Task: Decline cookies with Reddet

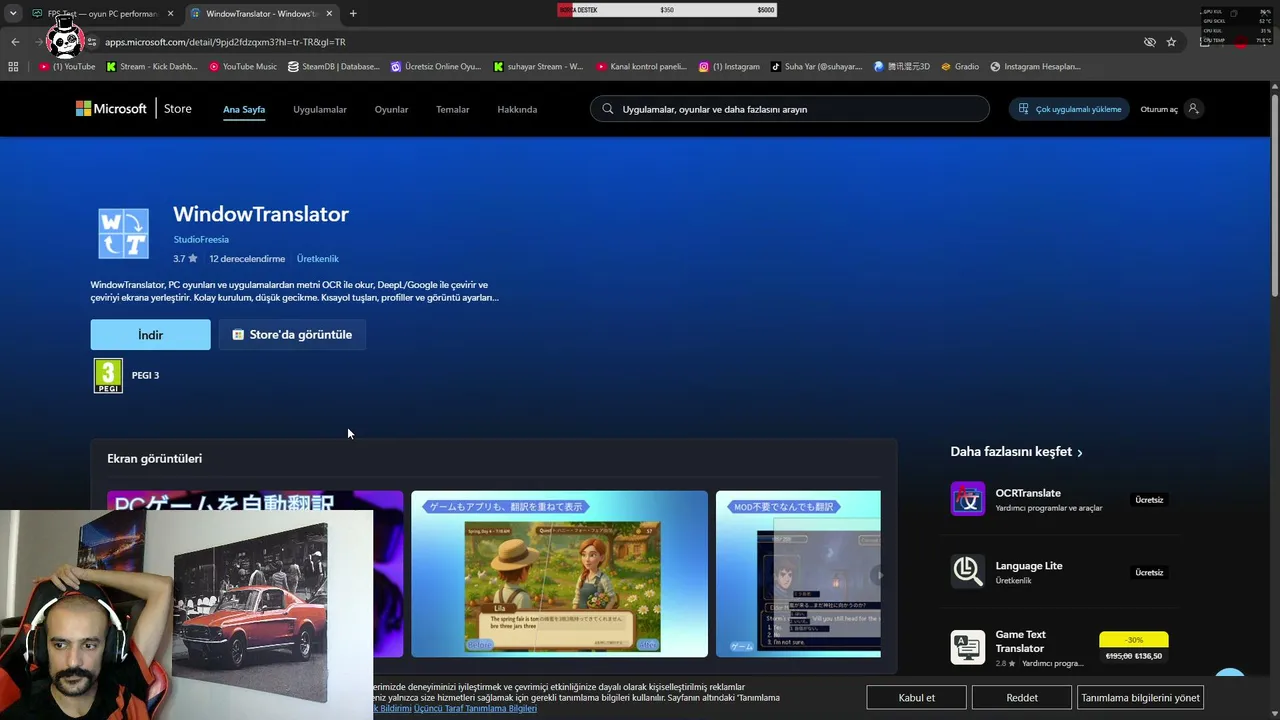Action: (1022, 698)
